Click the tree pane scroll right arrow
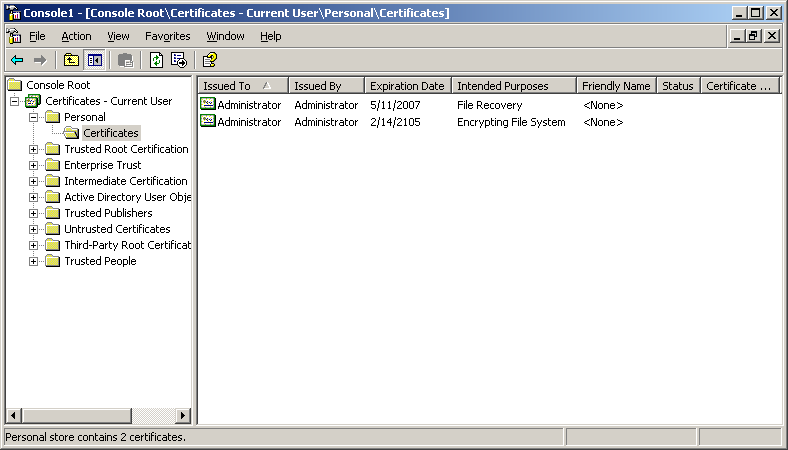 tap(183, 415)
